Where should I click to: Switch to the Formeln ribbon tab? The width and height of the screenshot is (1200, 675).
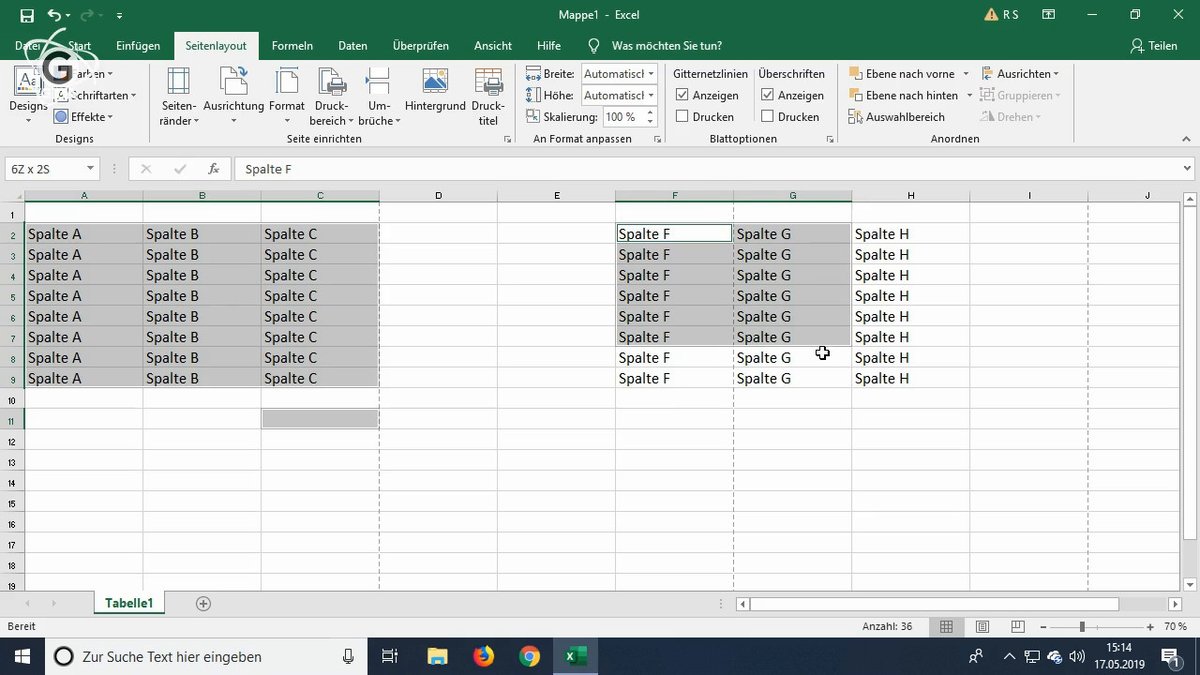click(292, 45)
